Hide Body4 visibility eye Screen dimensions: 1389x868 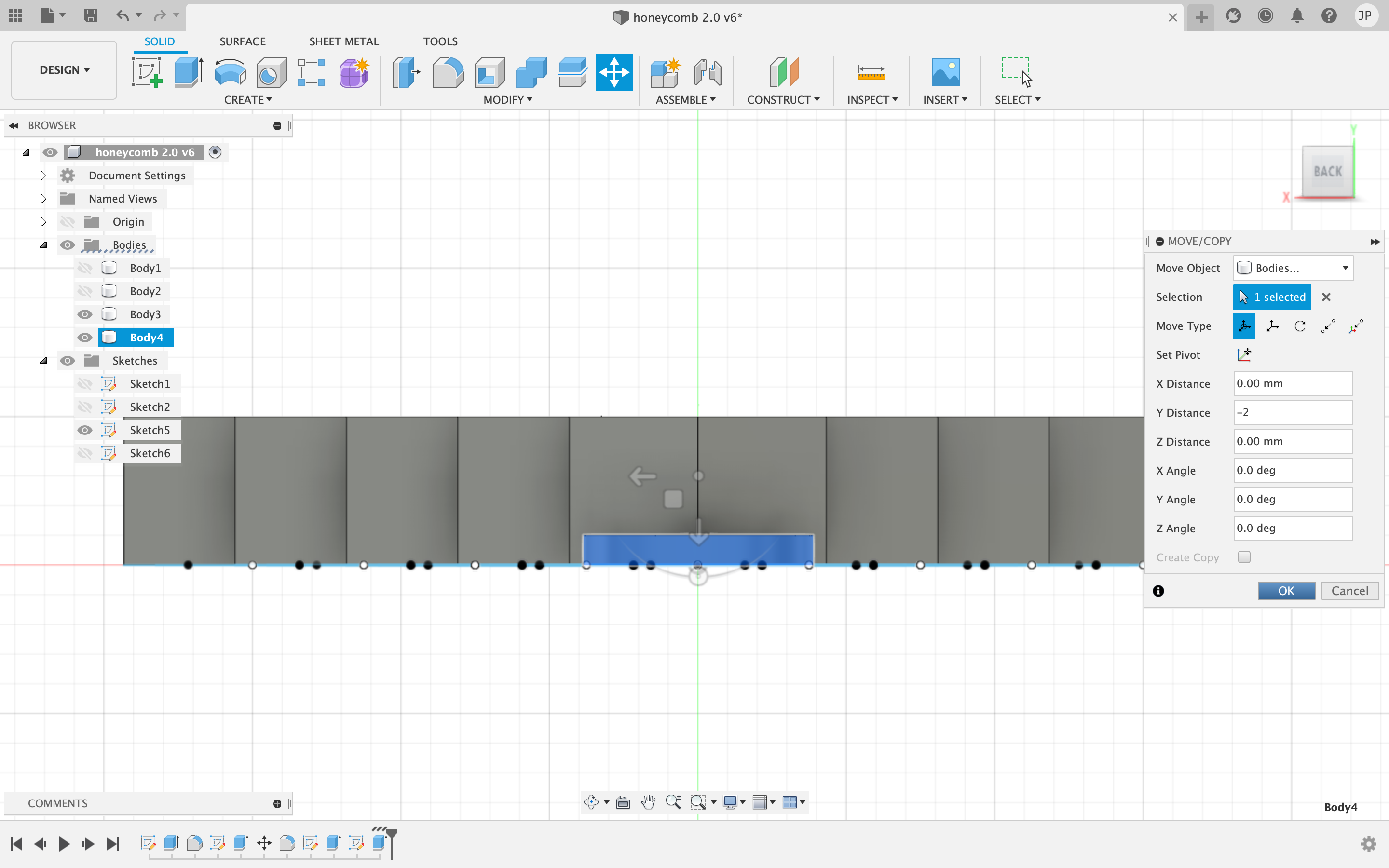coord(85,338)
